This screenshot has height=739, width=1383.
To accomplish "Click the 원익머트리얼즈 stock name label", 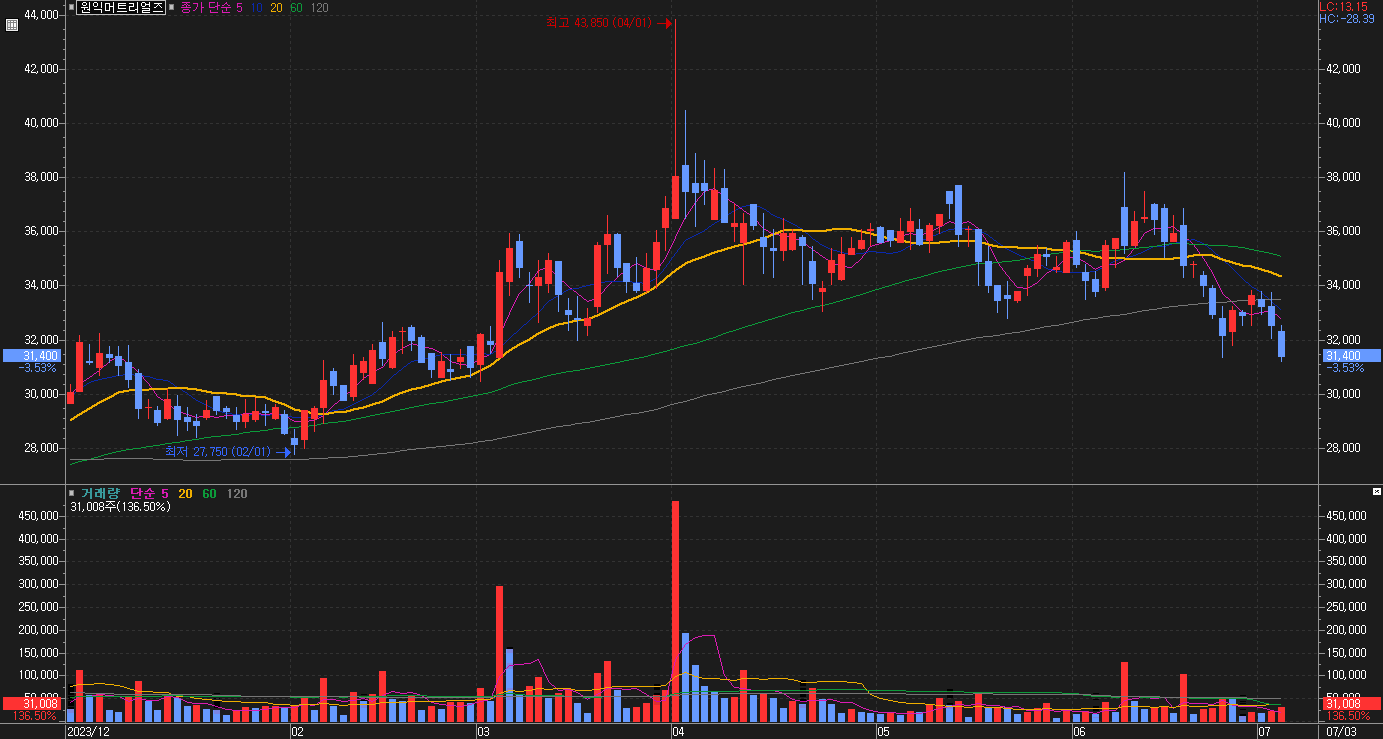I will pyautogui.click(x=119, y=7).
